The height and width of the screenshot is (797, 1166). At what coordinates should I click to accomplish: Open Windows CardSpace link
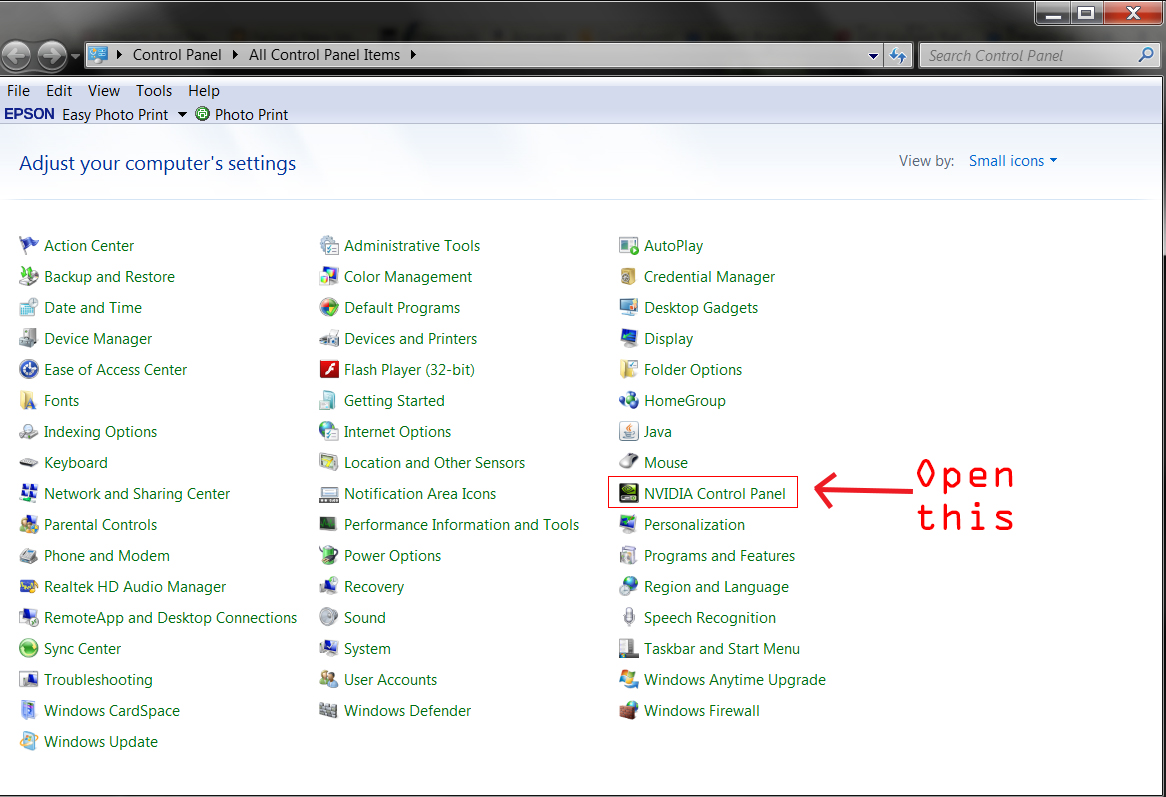[112, 710]
